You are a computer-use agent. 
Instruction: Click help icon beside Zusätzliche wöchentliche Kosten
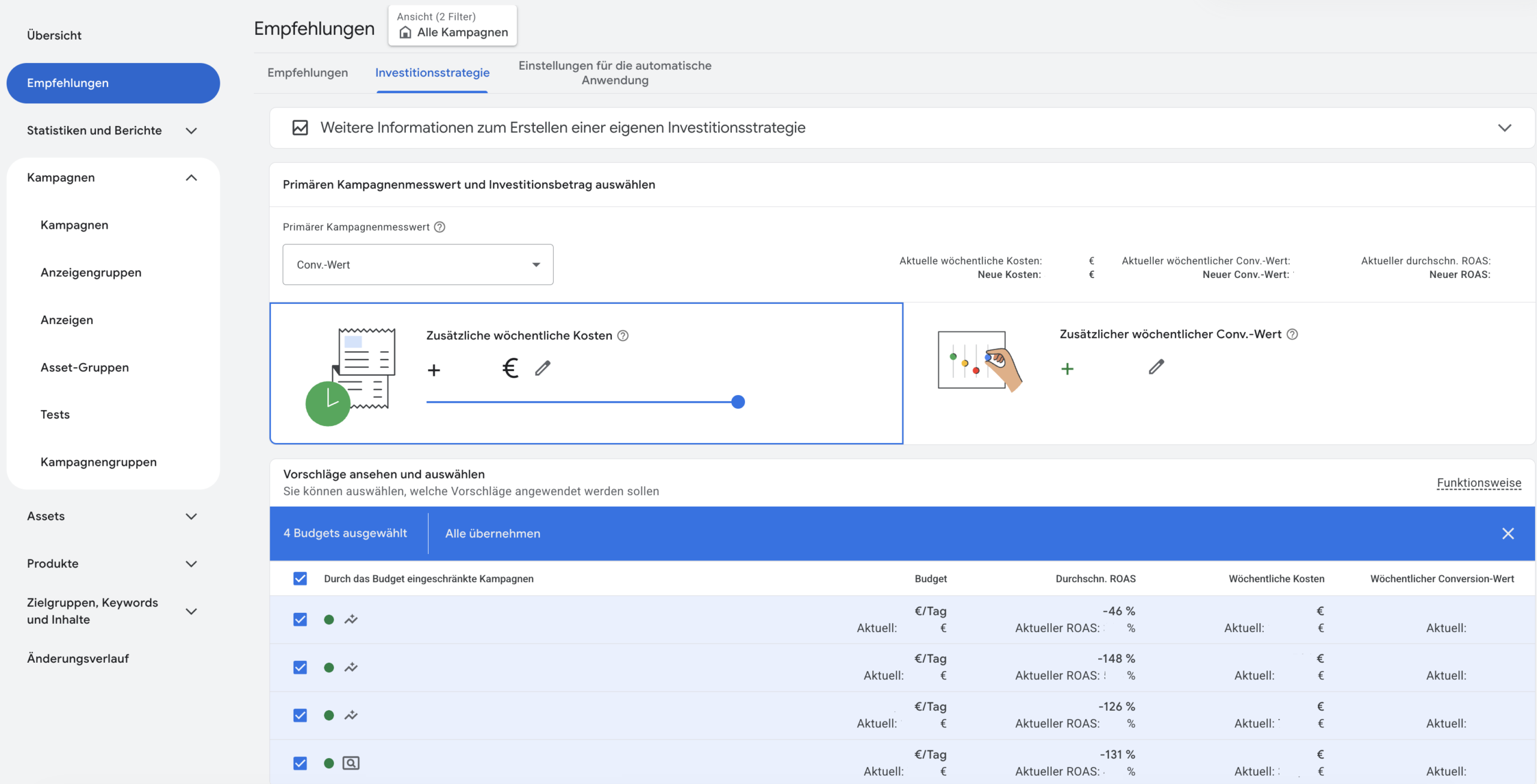tap(623, 336)
